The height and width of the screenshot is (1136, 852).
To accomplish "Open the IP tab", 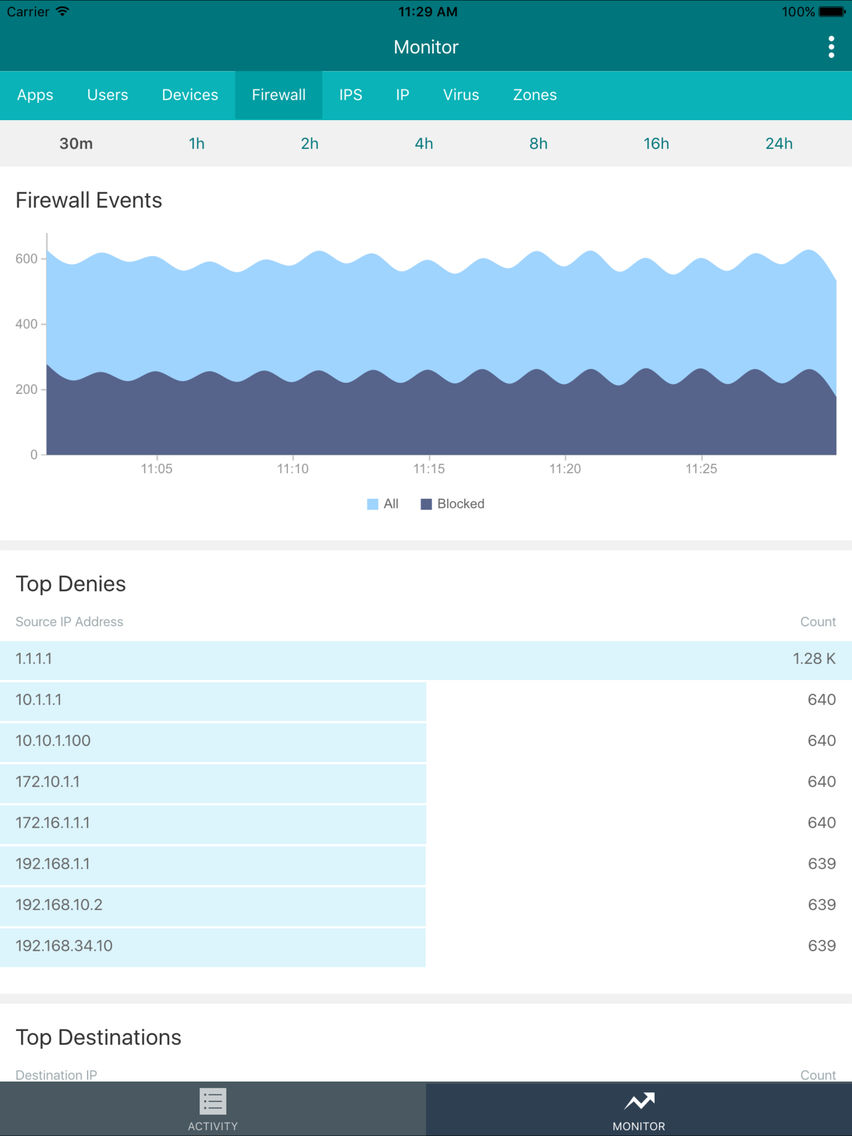I will [x=402, y=95].
